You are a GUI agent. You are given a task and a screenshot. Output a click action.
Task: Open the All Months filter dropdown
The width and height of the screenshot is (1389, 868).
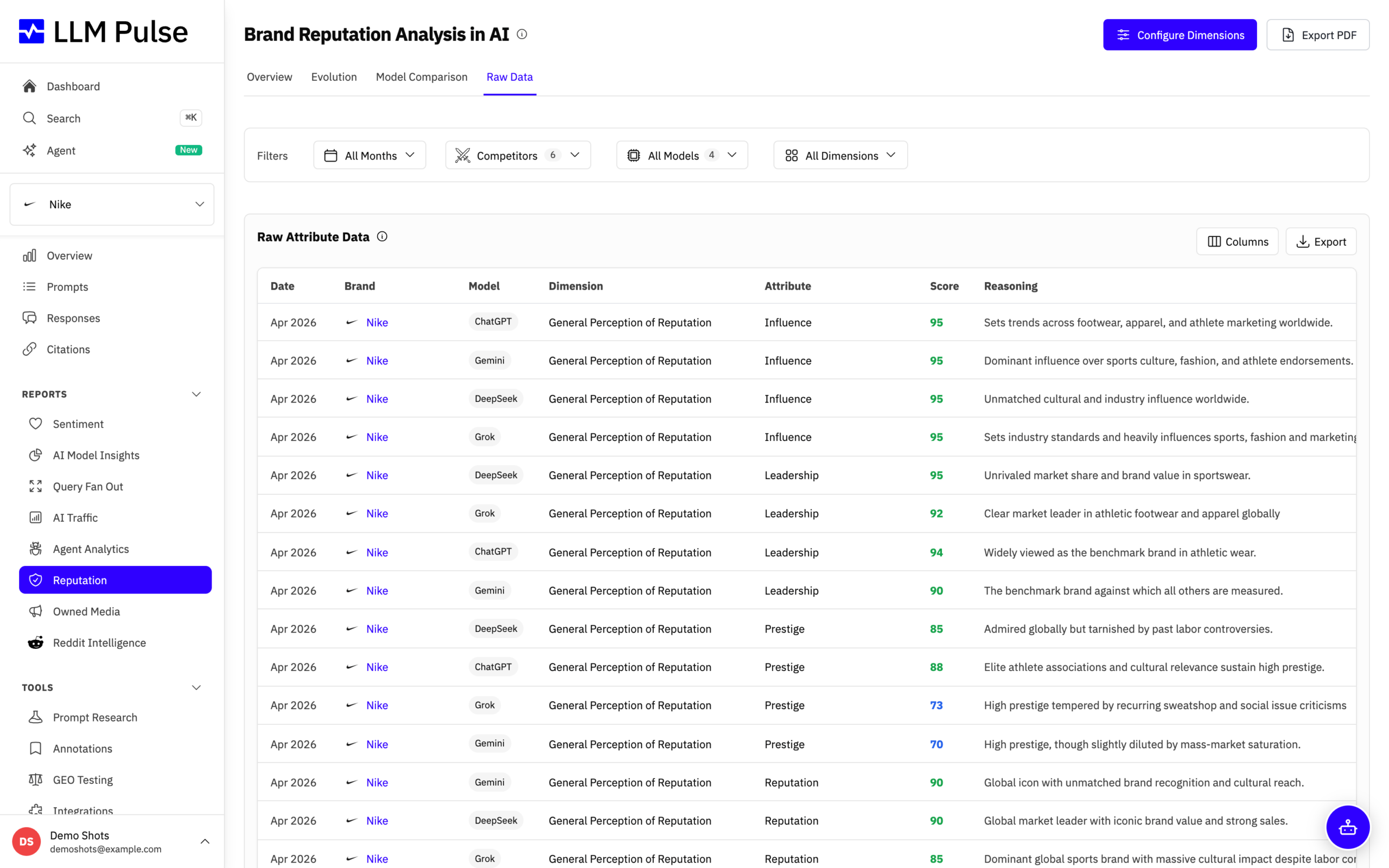(x=369, y=155)
